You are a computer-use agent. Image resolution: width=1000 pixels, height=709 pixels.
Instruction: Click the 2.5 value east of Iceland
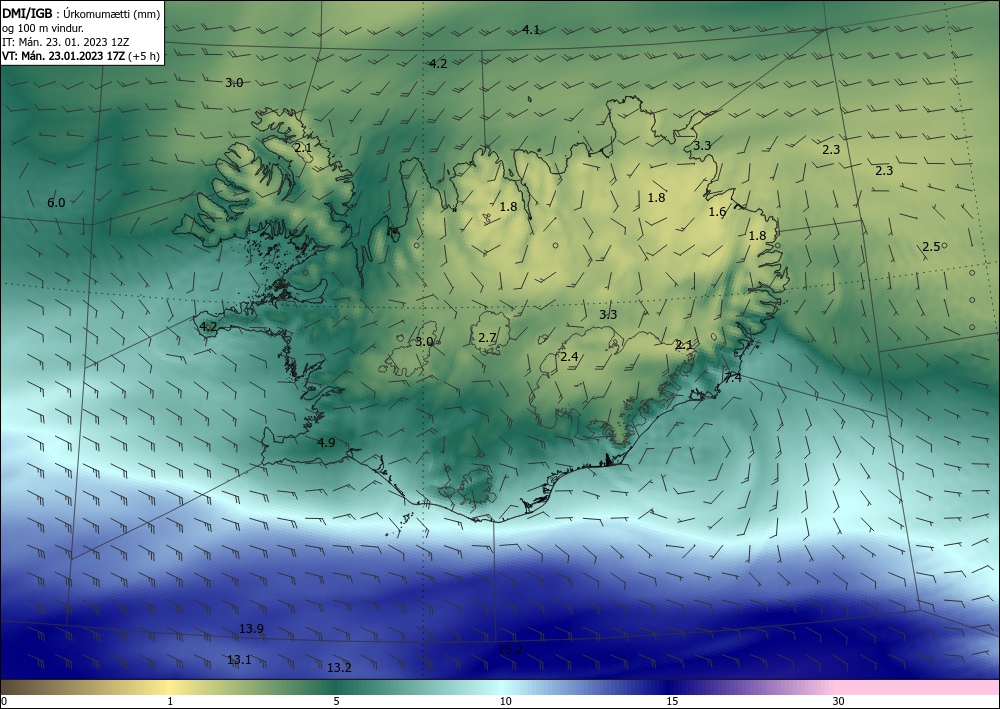click(931, 246)
